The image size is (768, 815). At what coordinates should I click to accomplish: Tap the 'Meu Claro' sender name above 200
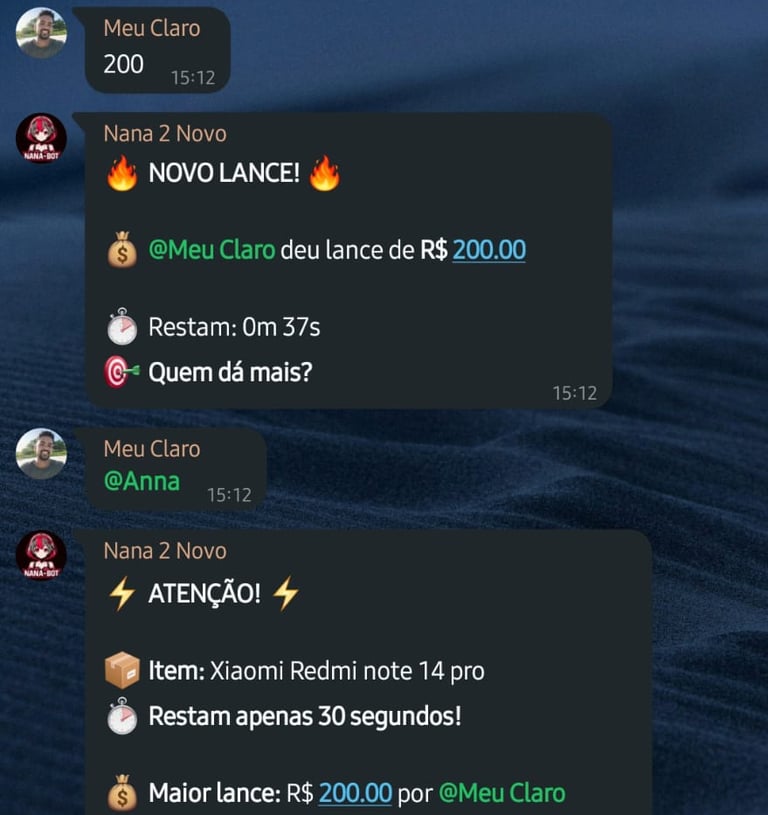152,28
